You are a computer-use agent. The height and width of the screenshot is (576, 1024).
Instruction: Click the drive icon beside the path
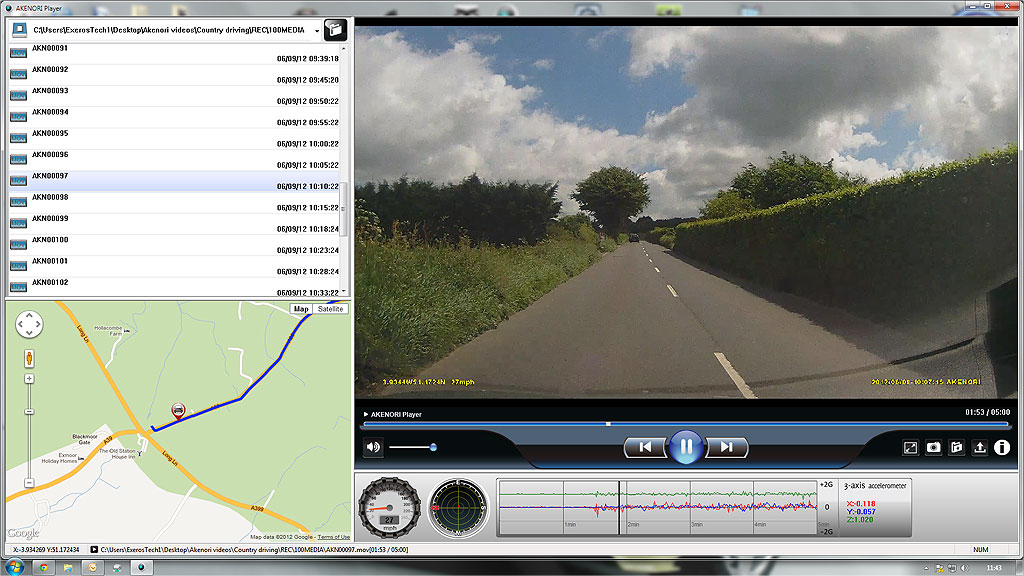(x=19, y=30)
